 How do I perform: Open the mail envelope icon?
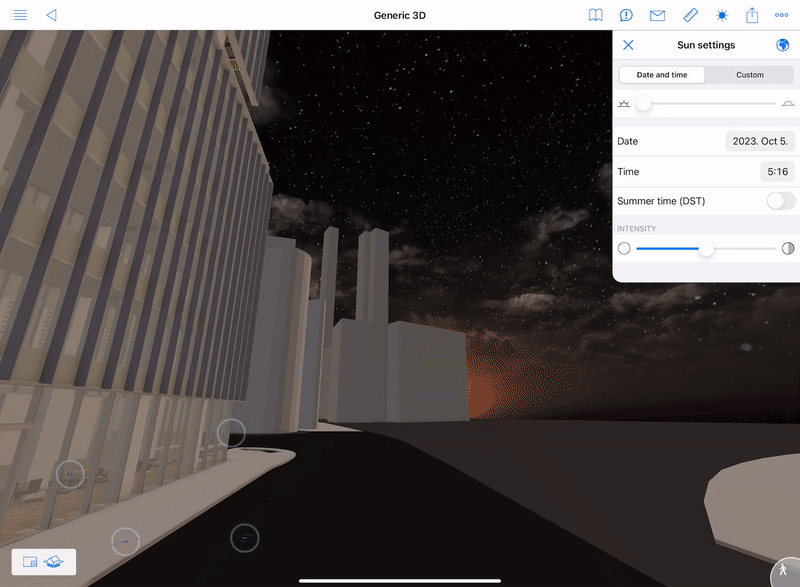point(657,15)
